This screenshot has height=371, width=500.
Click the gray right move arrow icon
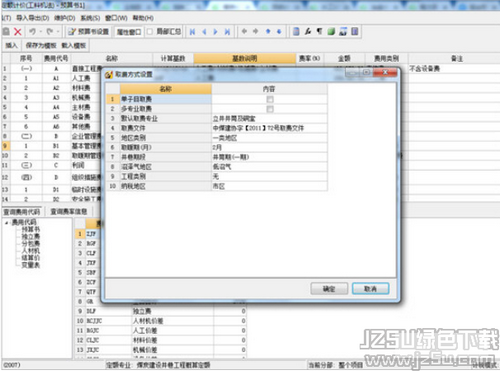256,31
